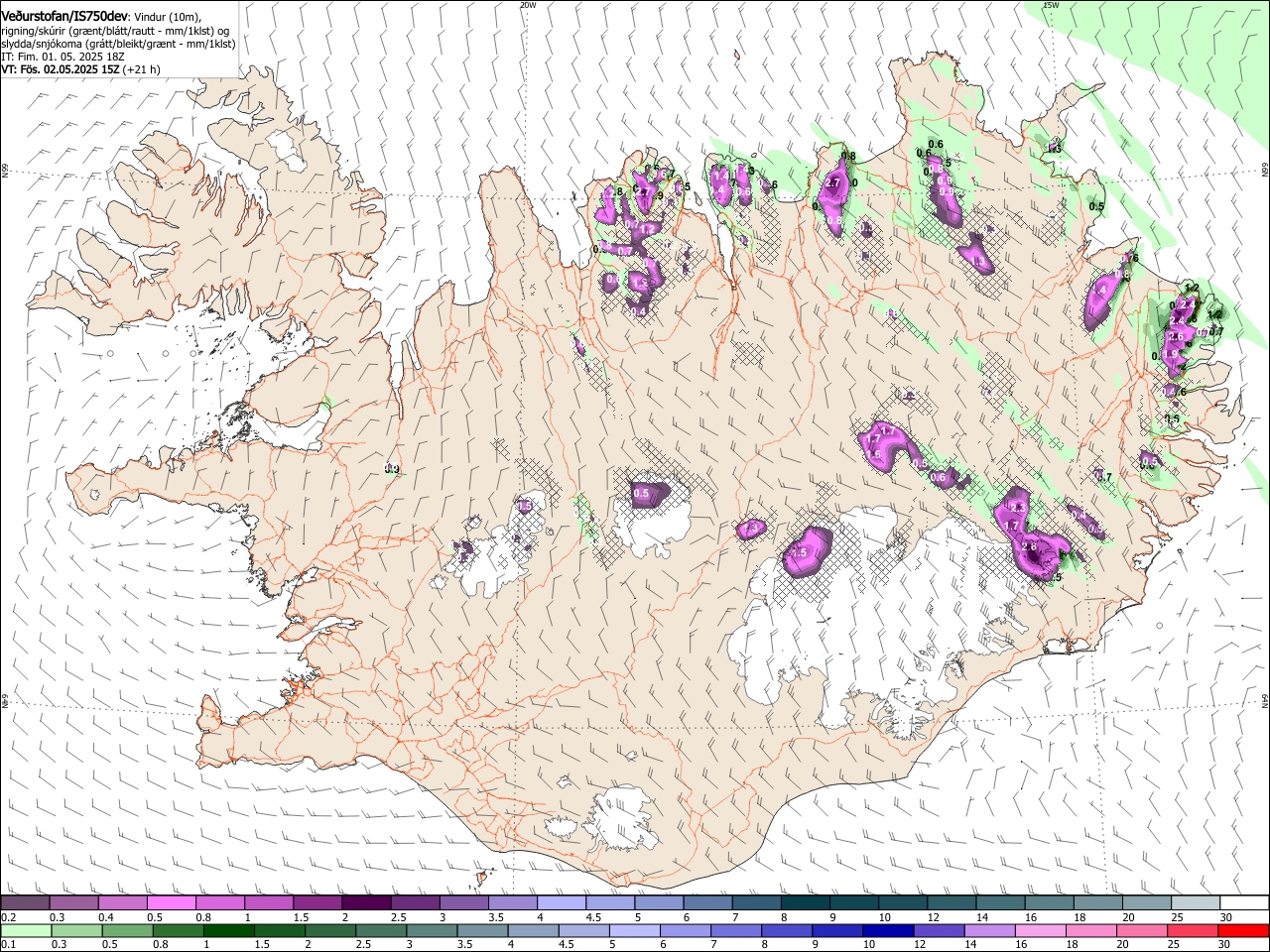Image resolution: width=1270 pixels, height=952 pixels.
Task: Select the pale blue top-row swatch labeled 4
Action: pyautogui.click(x=561, y=903)
